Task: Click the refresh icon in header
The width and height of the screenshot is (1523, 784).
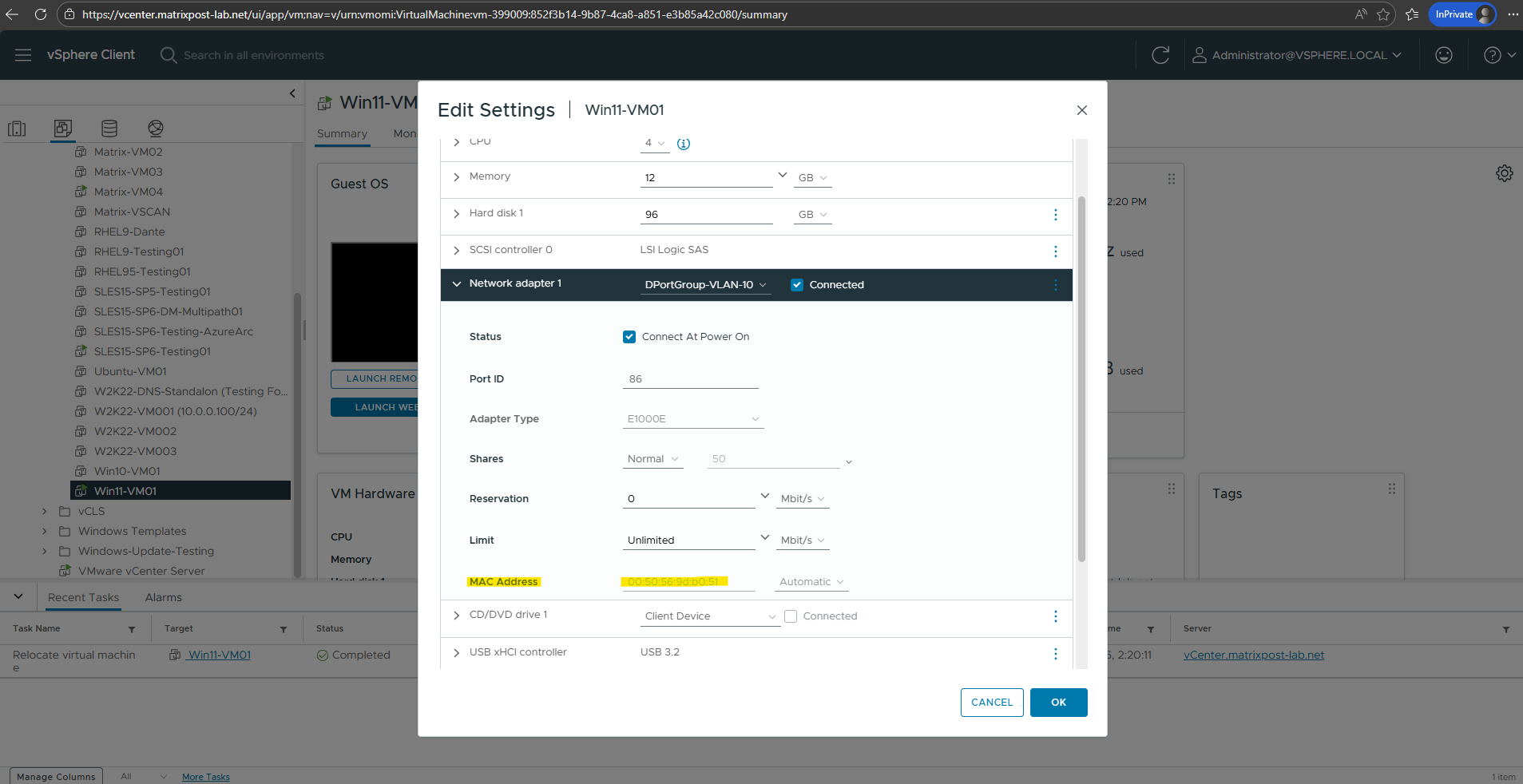Action: coord(1160,55)
